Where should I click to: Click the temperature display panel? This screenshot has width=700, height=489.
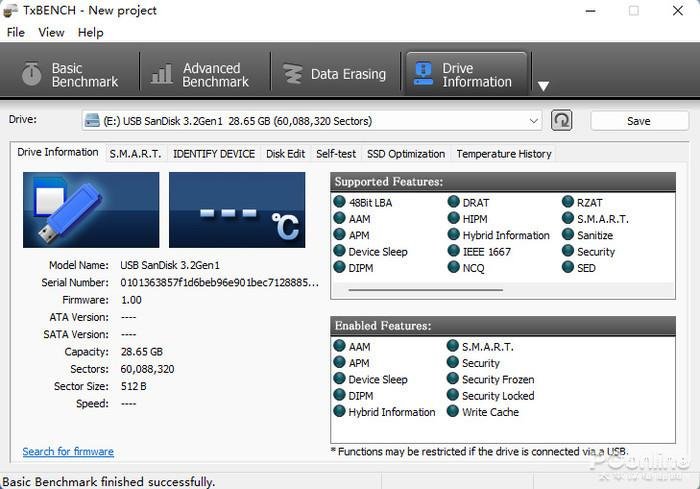[237, 210]
